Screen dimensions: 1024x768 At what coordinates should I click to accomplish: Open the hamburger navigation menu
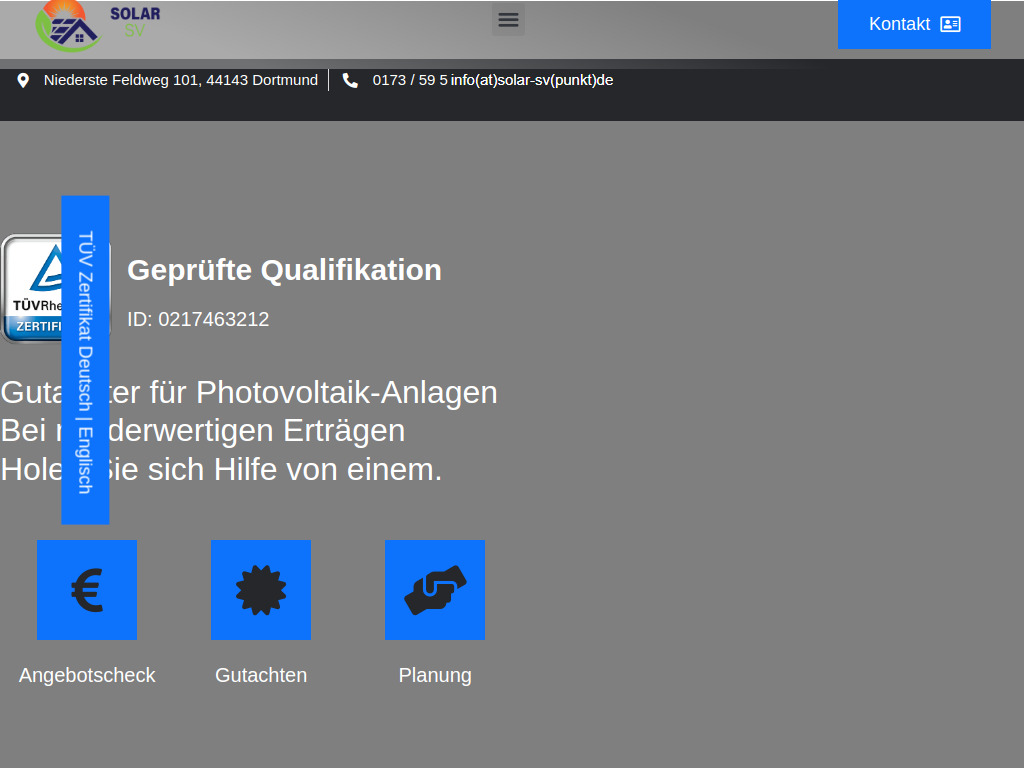pyautogui.click(x=508, y=19)
